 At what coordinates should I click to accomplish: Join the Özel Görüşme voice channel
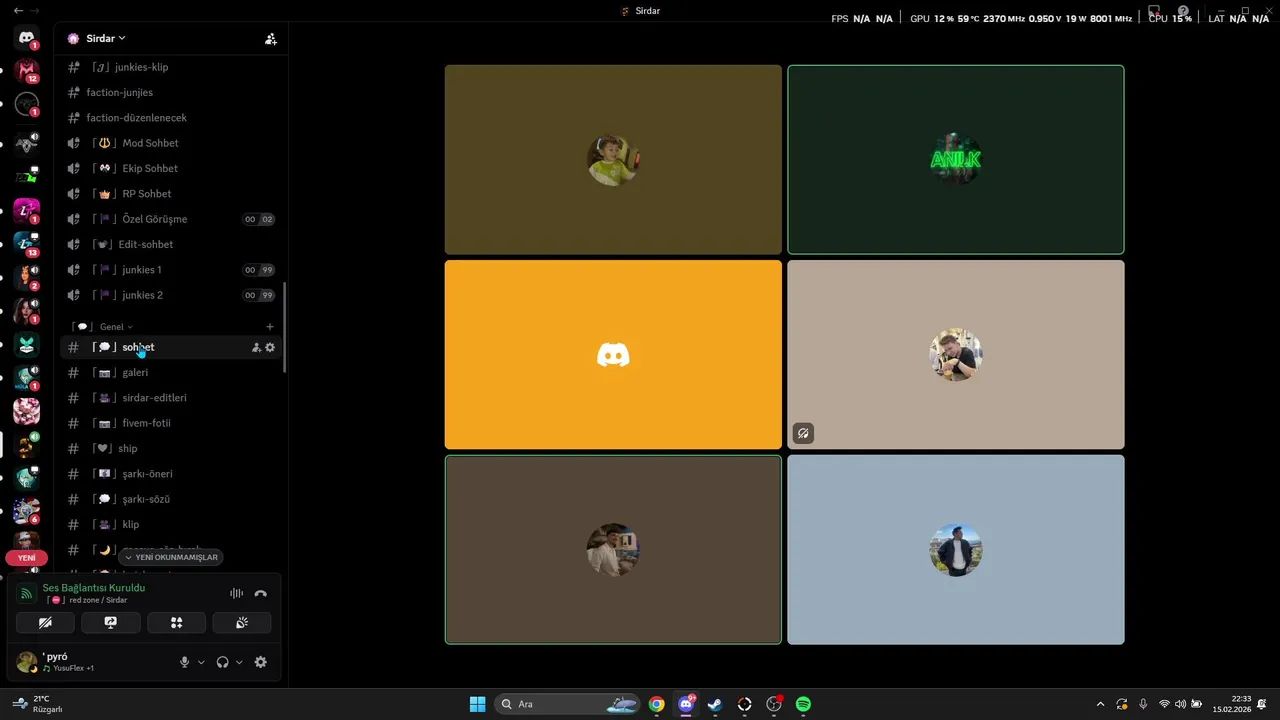(x=170, y=219)
